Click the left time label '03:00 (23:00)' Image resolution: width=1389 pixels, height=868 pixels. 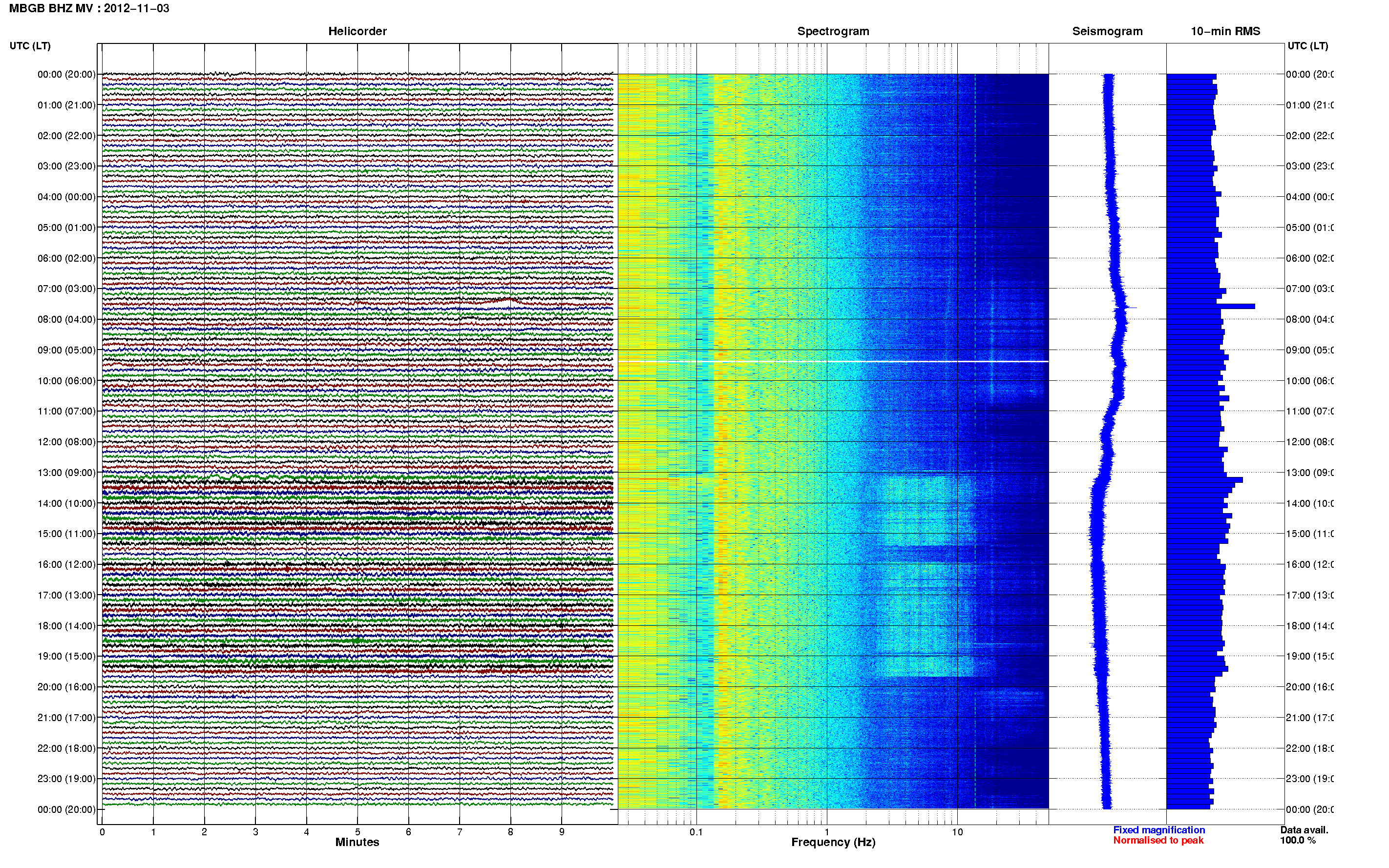[x=66, y=166]
